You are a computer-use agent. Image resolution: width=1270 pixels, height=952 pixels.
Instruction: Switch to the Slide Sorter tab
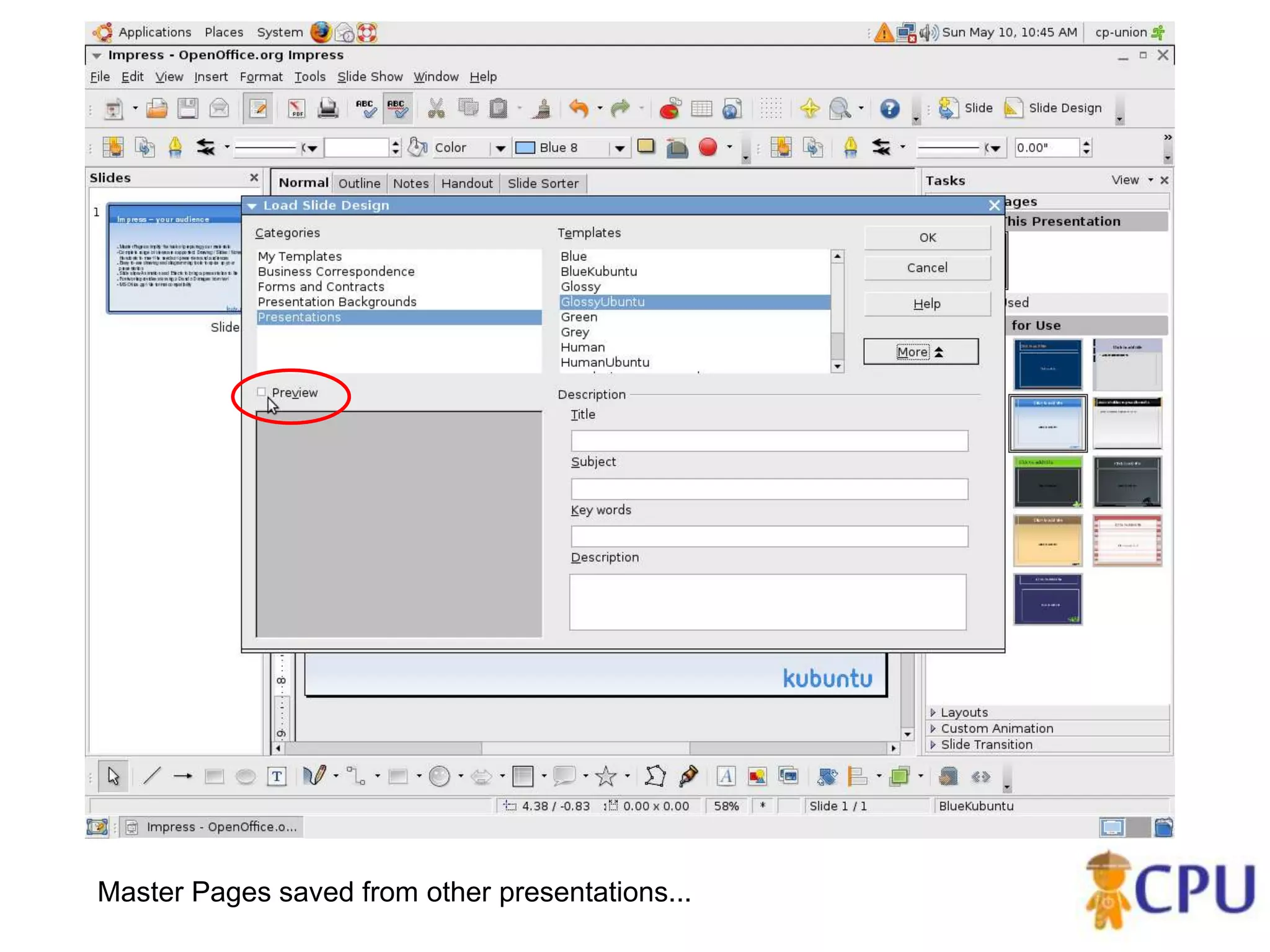pyautogui.click(x=543, y=183)
